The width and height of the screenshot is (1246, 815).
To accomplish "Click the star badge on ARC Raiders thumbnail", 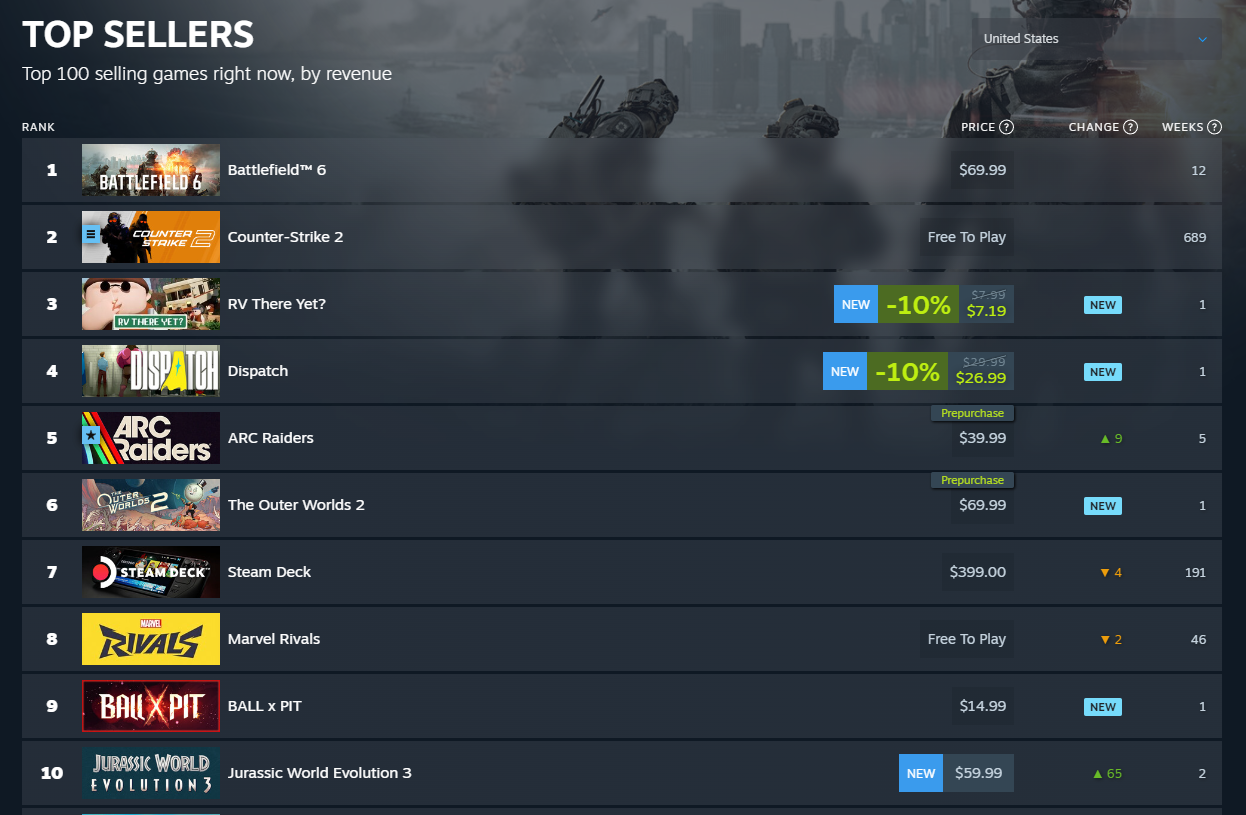I will coord(91,436).
